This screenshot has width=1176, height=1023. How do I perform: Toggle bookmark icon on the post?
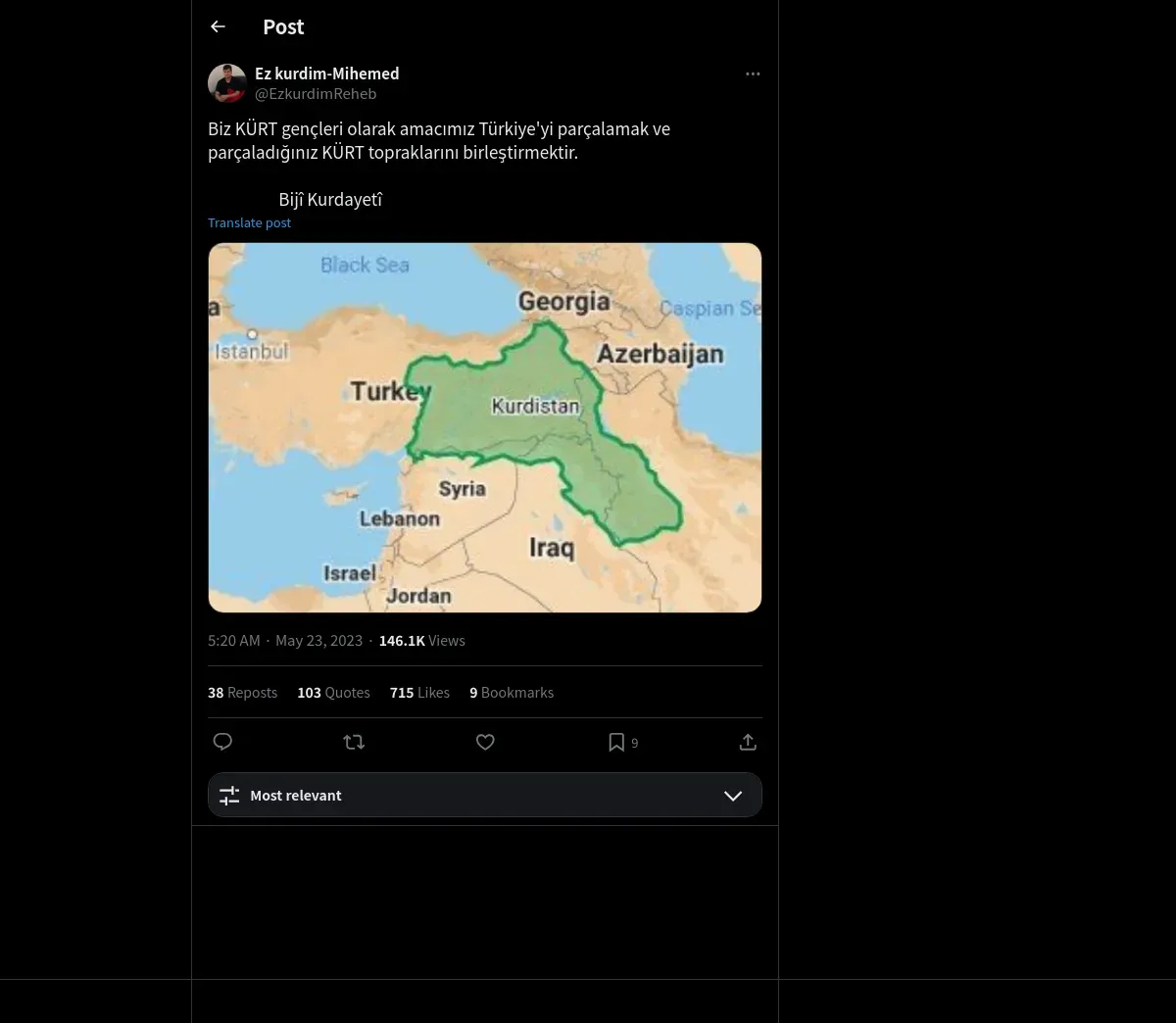(616, 742)
